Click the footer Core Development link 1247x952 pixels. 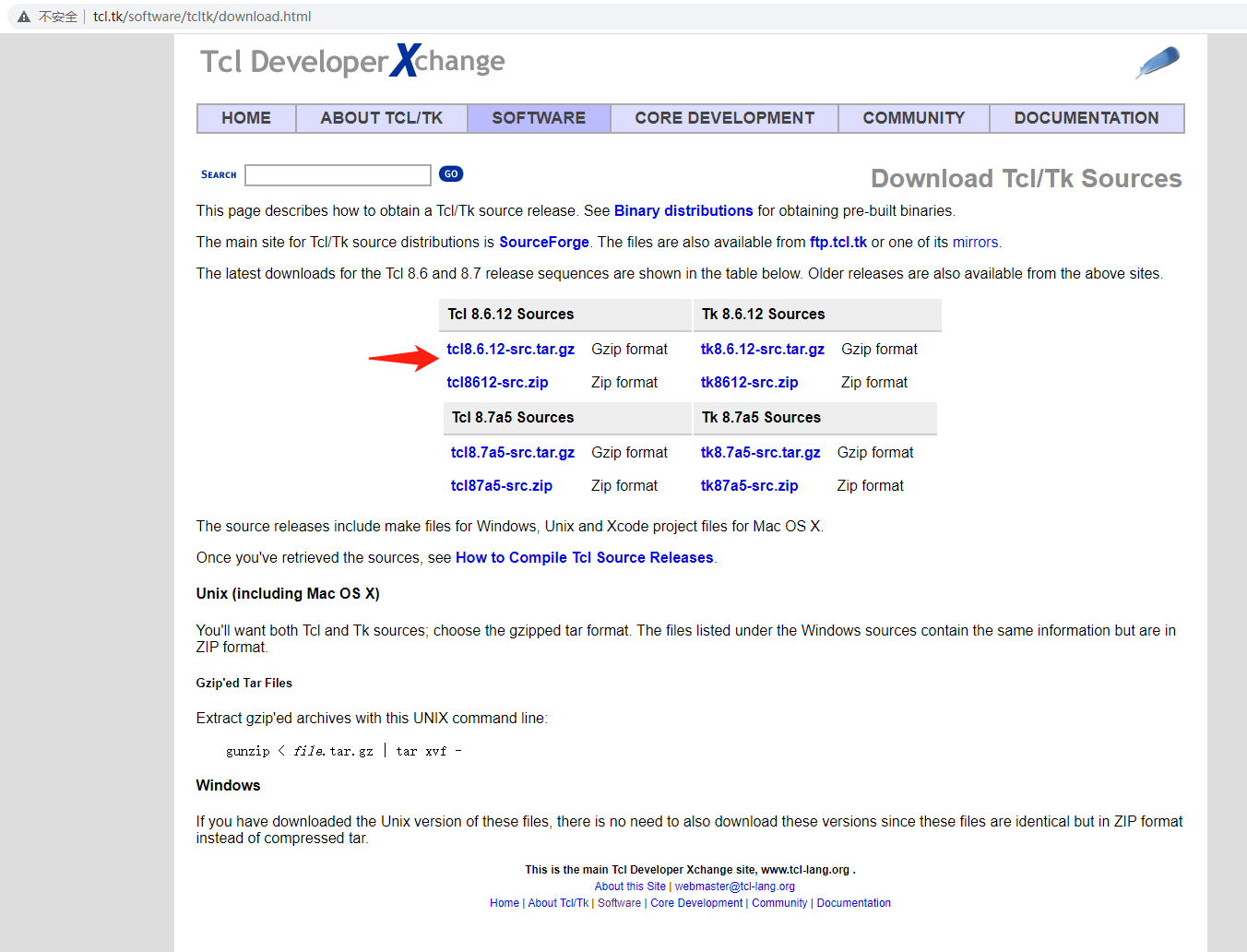[696, 903]
